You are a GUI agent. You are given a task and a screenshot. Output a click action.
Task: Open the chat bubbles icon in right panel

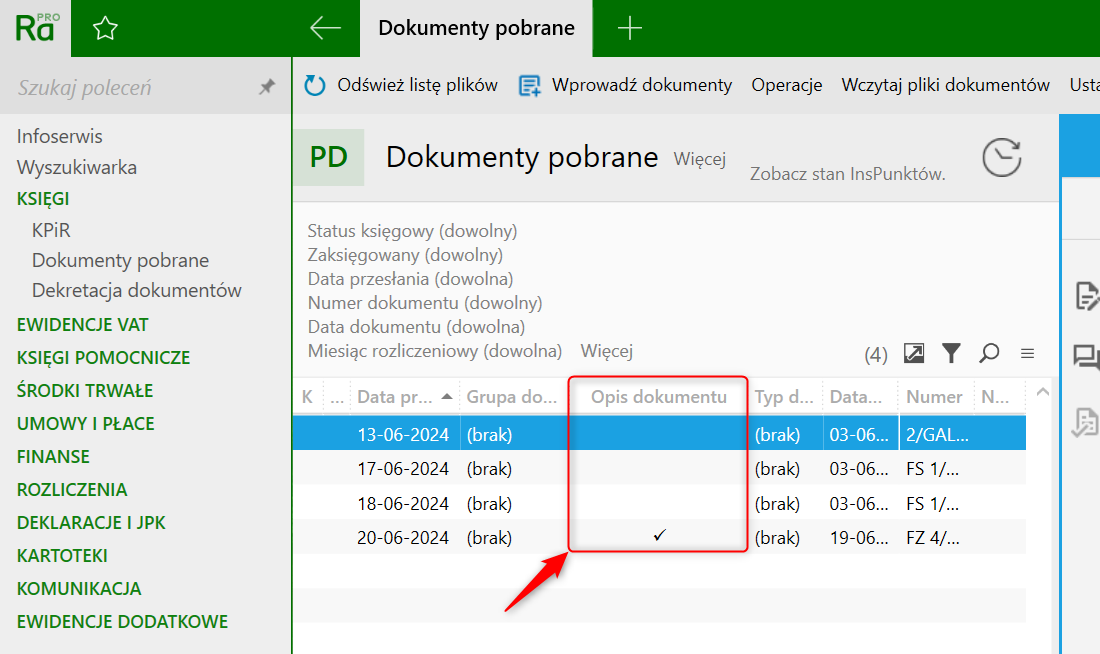pos(1086,357)
